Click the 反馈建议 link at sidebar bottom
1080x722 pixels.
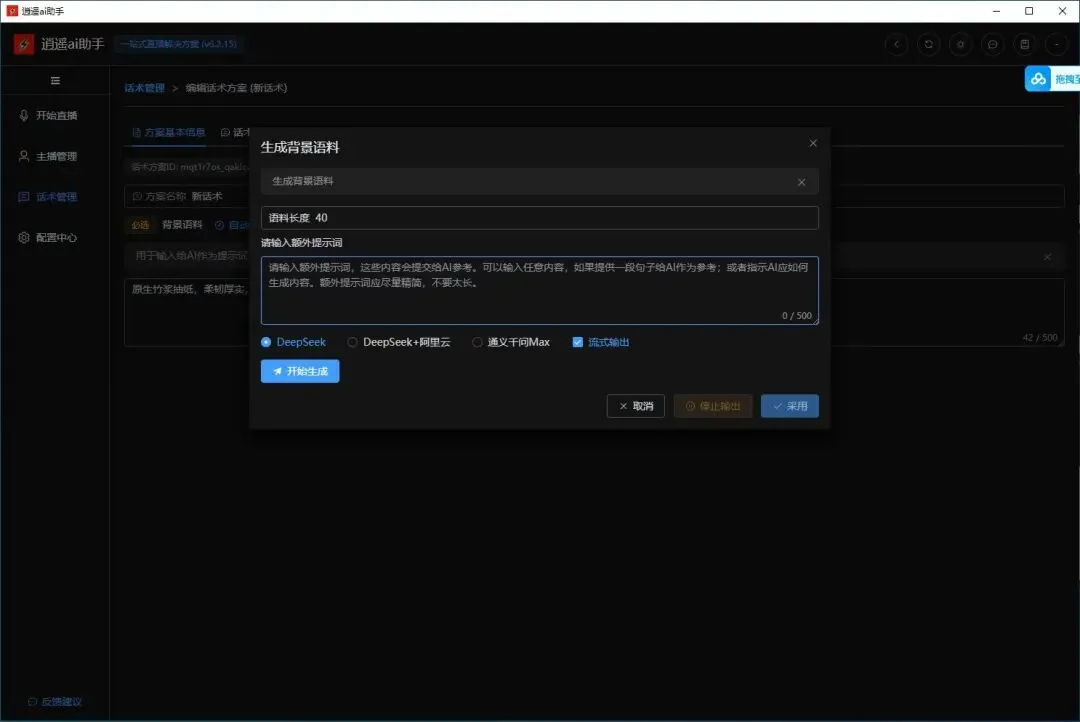pyautogui.click(x=55, y=701)
